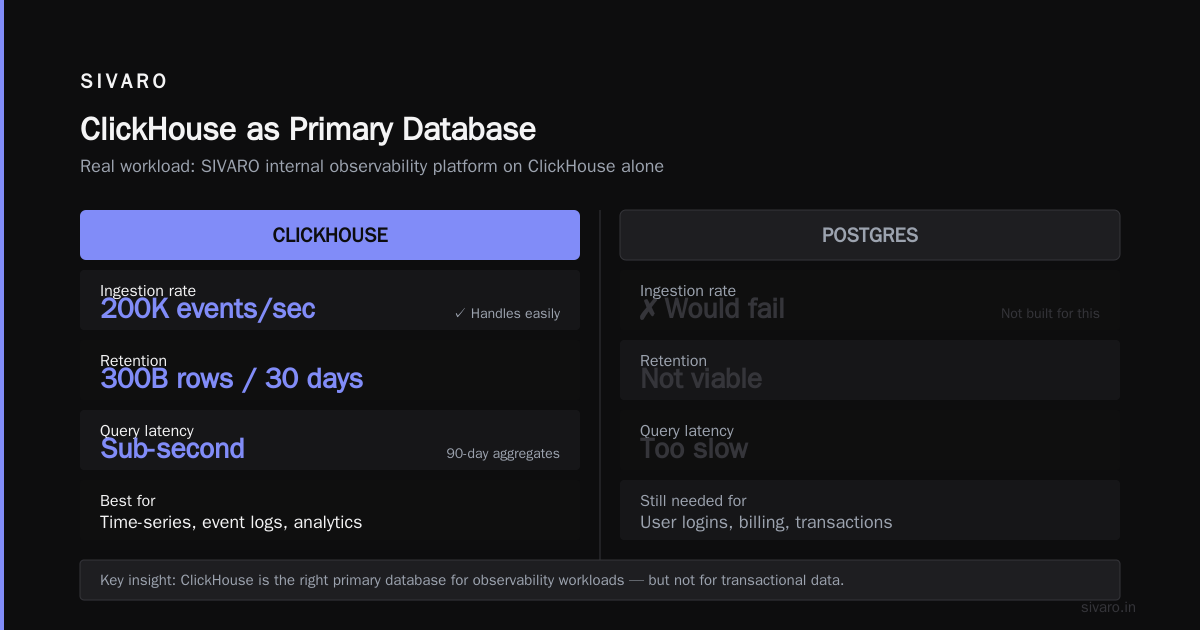The width and height of the screenshot is (1200, 630).
Task: Select the CLICKHOUSE column header
Action: (330, 235)
